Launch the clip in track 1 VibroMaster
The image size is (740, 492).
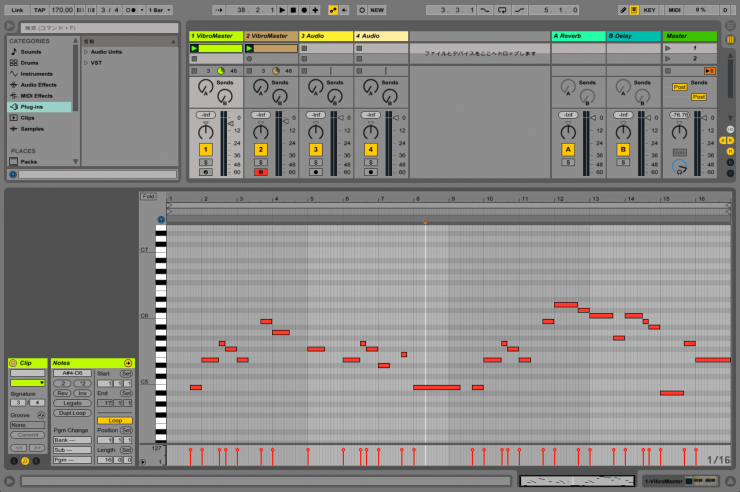point(194,48)
